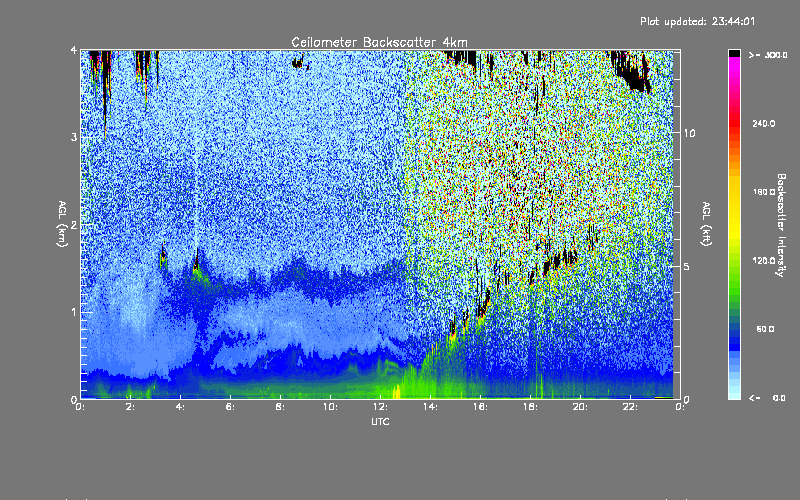The width and height of the screenshot is (800, 500).
Task: Click the 'Plot updated: 23:44:01' timestamp
Action: coord(697,21)
